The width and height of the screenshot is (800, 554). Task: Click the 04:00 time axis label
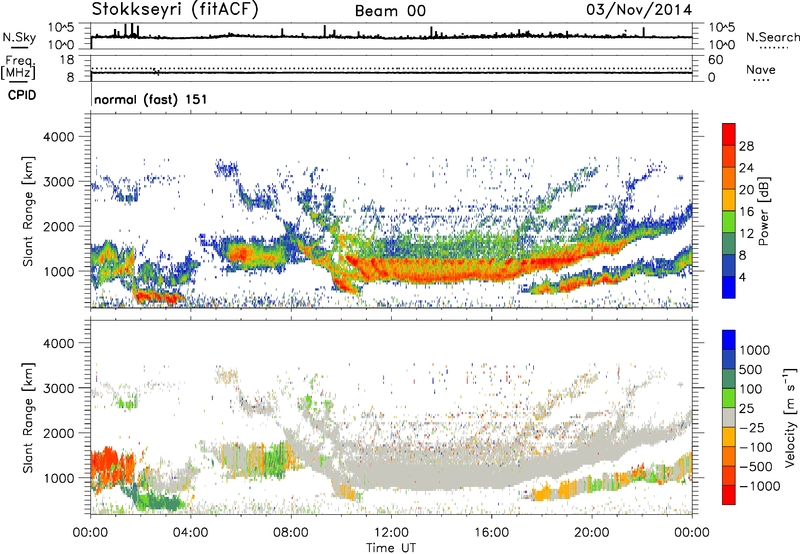pos(190,533)
